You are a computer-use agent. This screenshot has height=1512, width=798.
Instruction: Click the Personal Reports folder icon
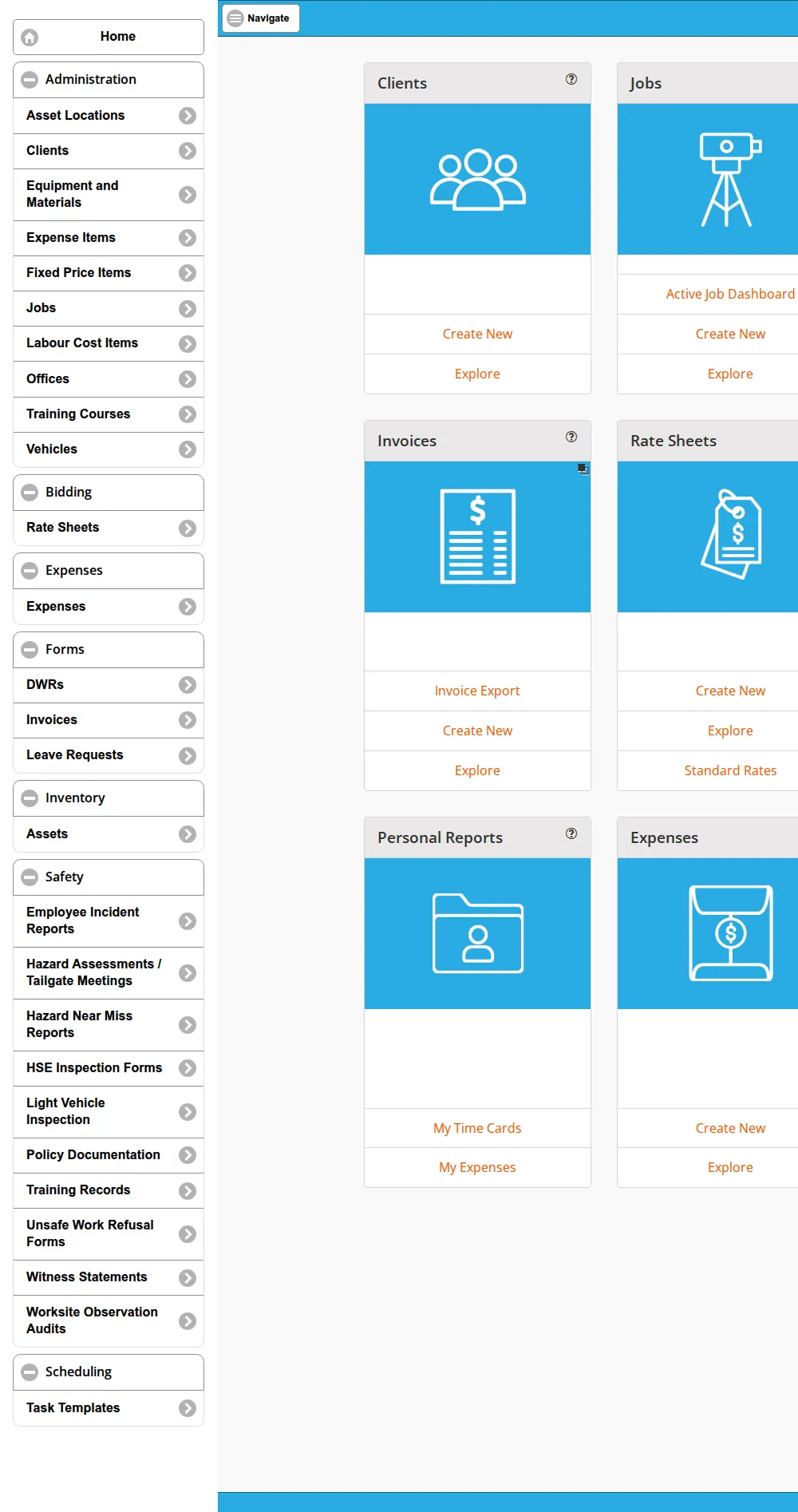(478, 933)
